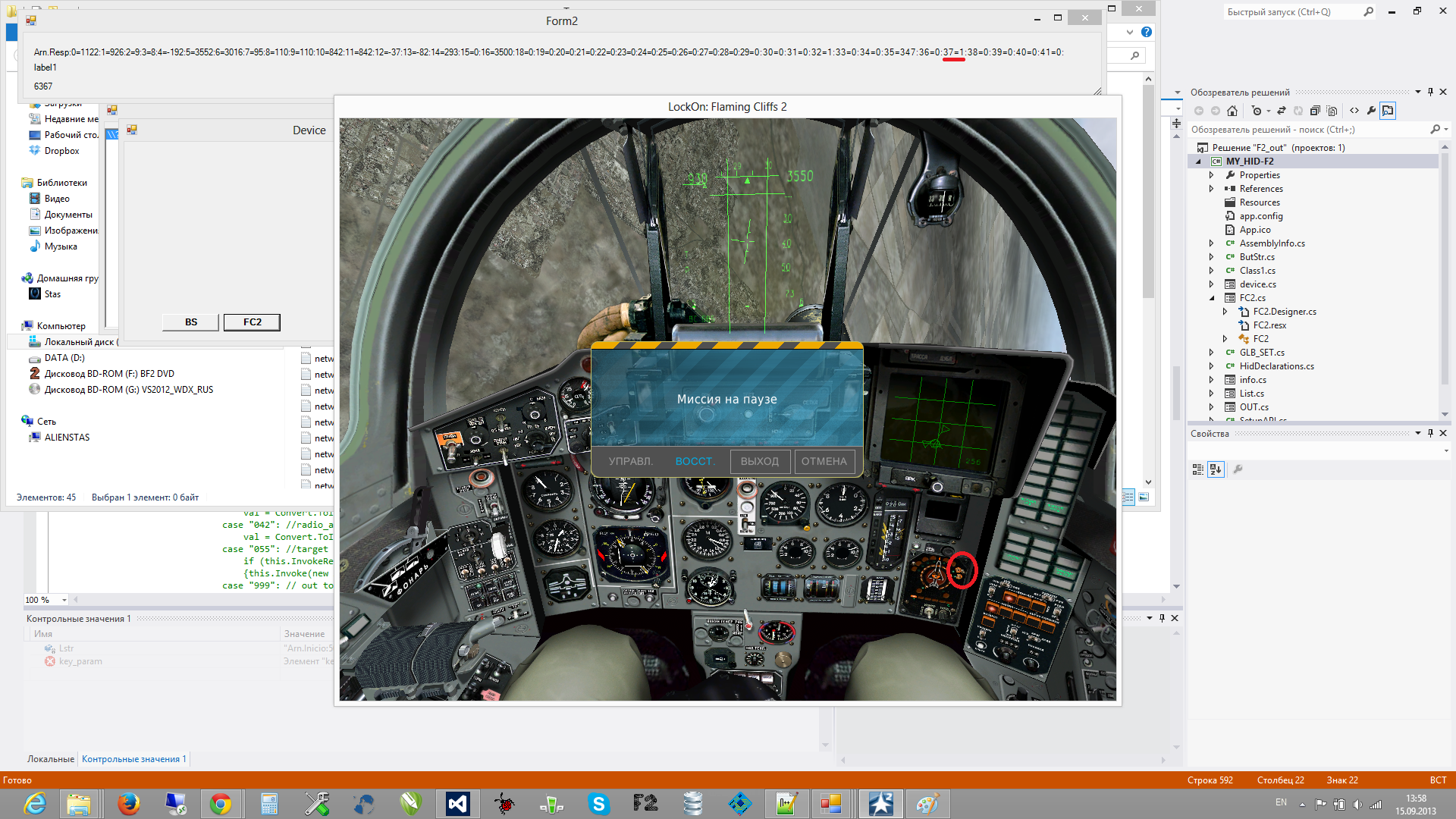This screenshot has height=819, width=1456.
Task: Open Properties via wrench icon in Solution Explorer toolbar
Action: pyautogui.click(x=1371, y=111)
